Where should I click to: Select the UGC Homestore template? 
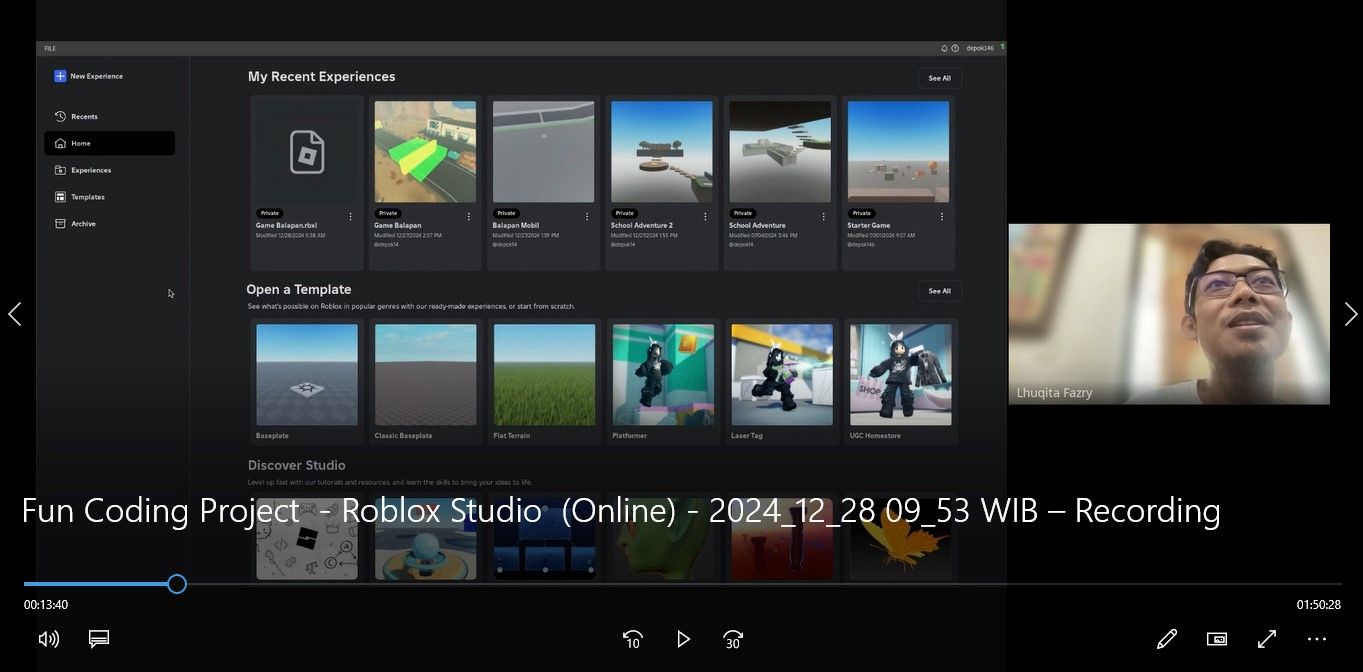tap(900, 381)
